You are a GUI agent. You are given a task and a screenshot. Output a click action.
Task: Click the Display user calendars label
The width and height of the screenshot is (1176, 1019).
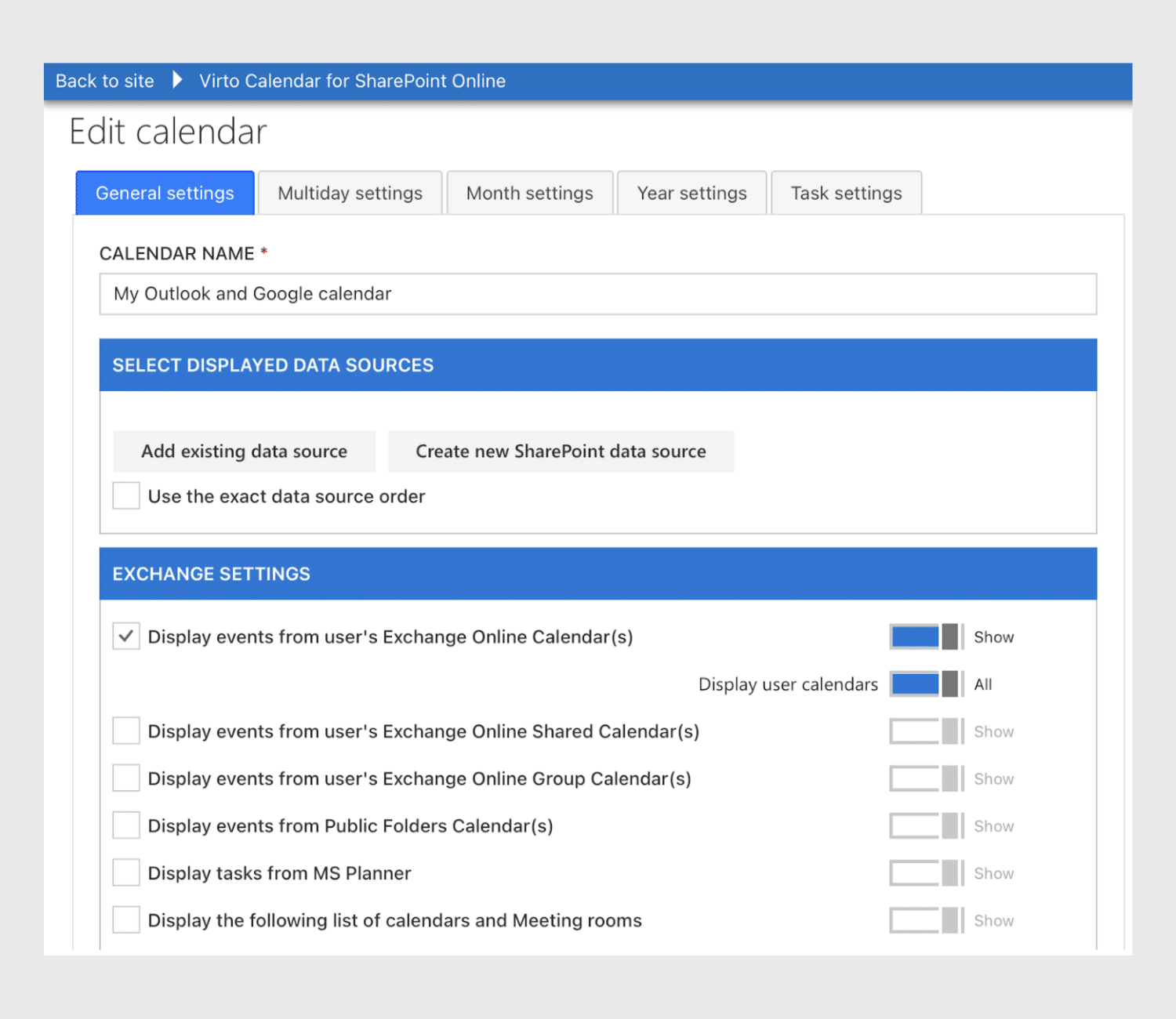[788, 684]
